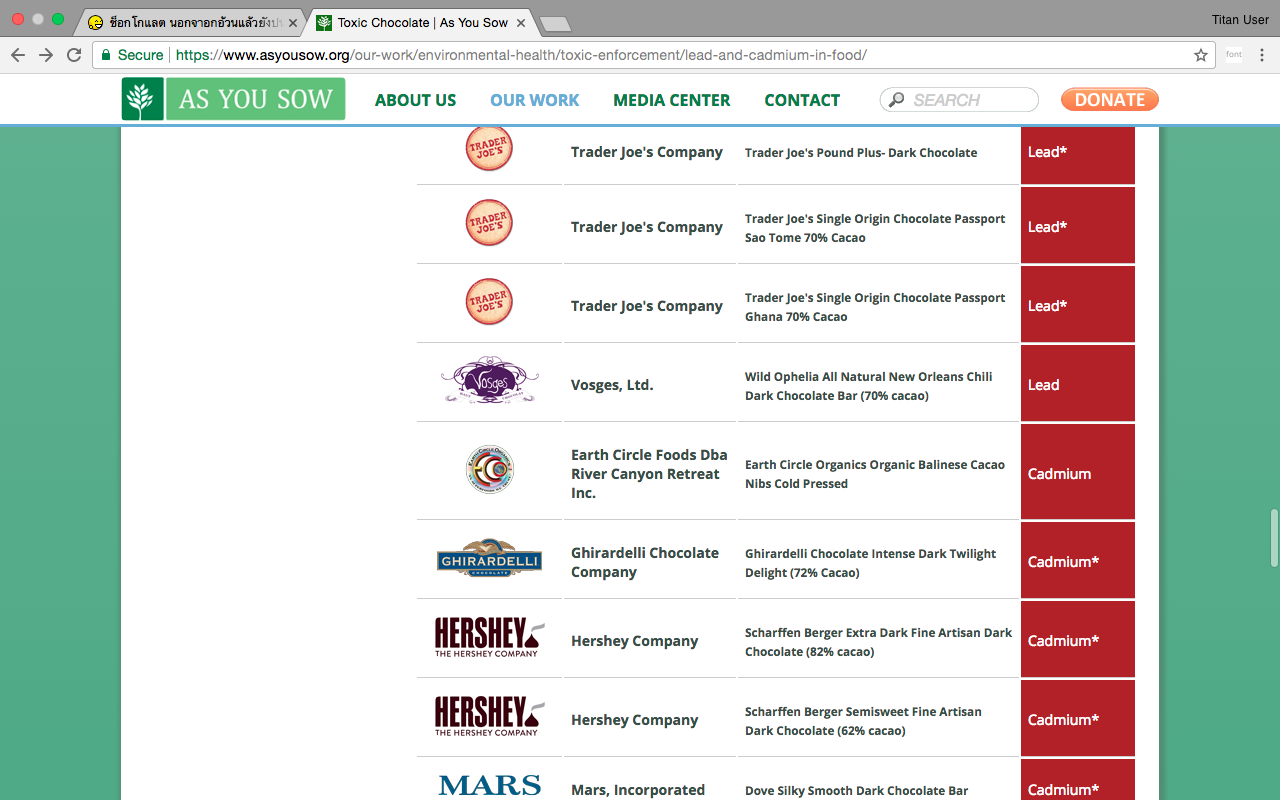
Task: Click Hershey Company name in Extra Dark row
Action: click(634, 641)
